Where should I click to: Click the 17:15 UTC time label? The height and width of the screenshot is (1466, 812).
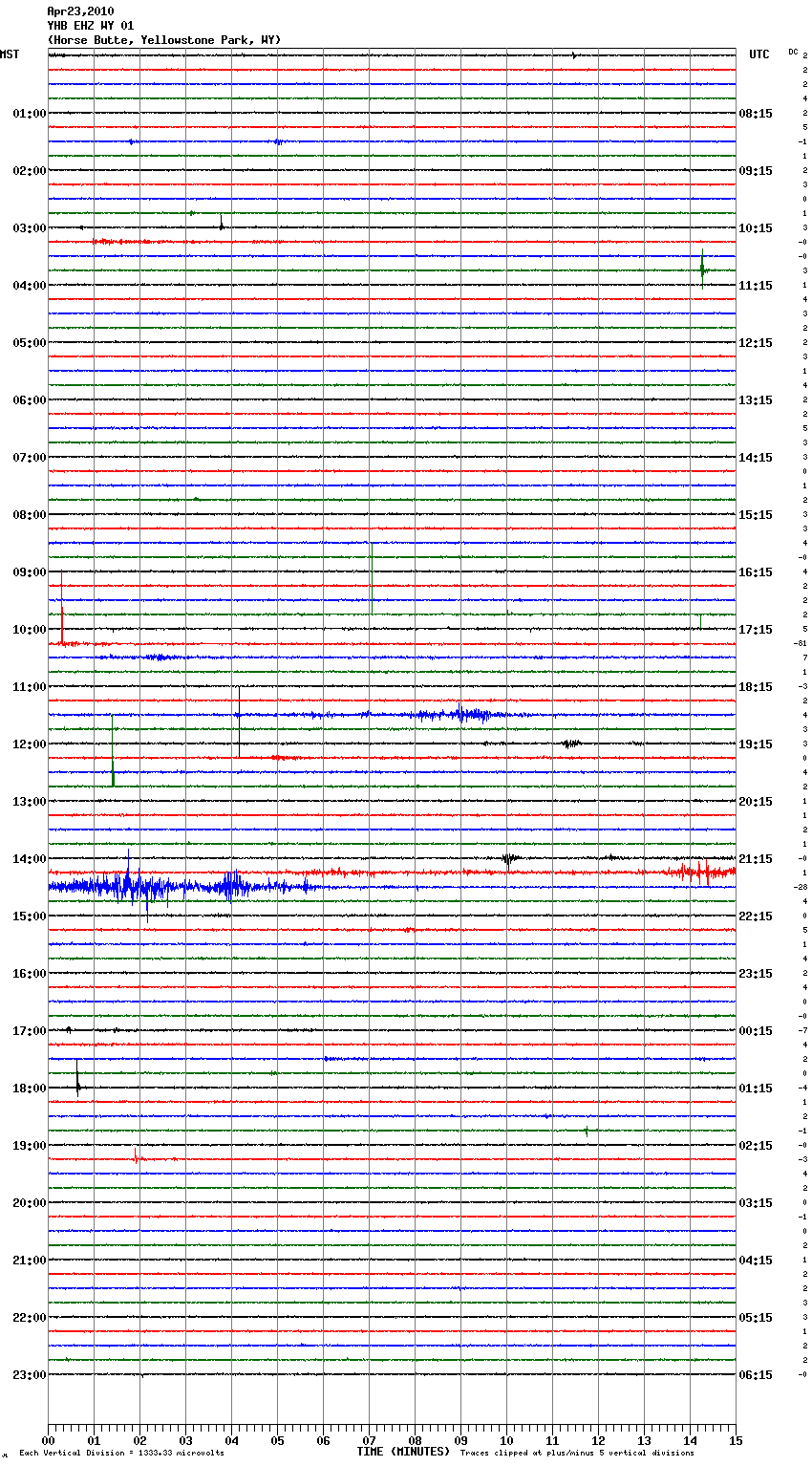[756, 629]
